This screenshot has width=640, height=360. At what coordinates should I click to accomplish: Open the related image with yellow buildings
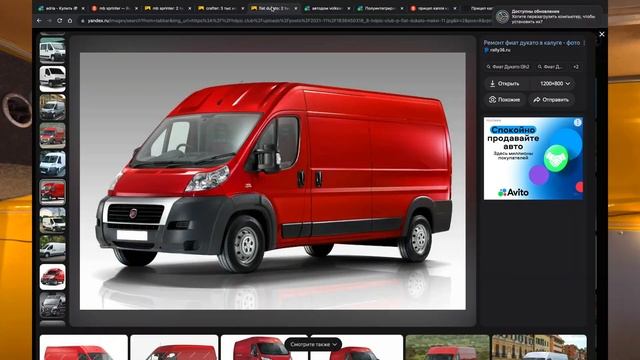pyautogui.click(x=539, y=347)
